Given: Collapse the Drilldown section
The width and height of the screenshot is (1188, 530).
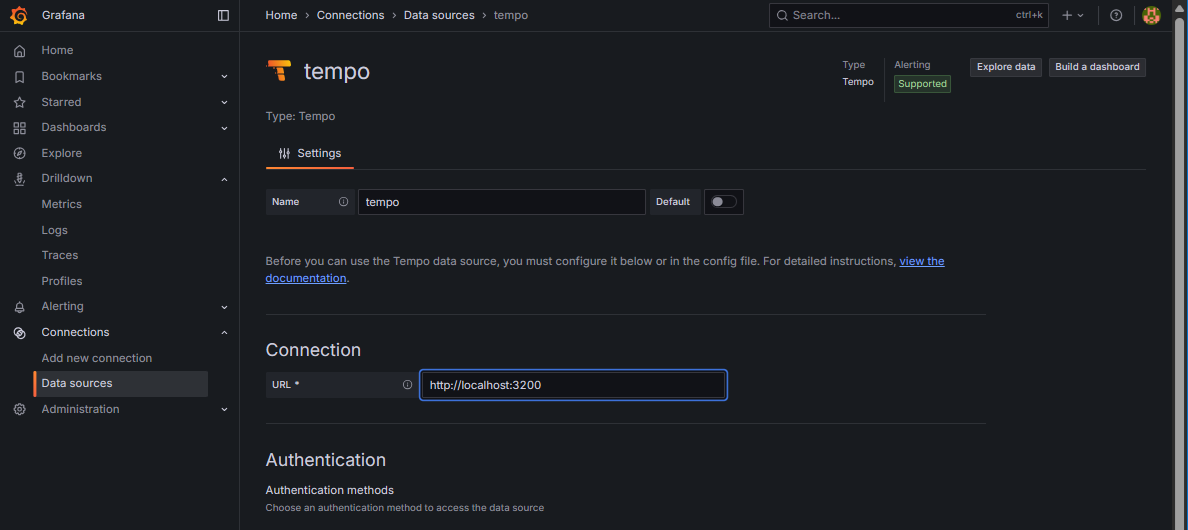Looking at the screenshot, I should [x=224, y=179].
